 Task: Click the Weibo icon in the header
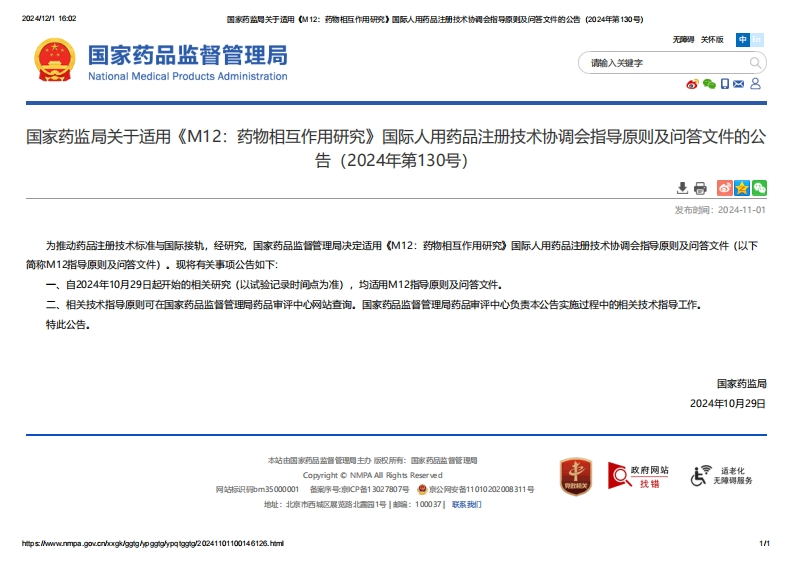pyautogui.click(x=692, y=84)
